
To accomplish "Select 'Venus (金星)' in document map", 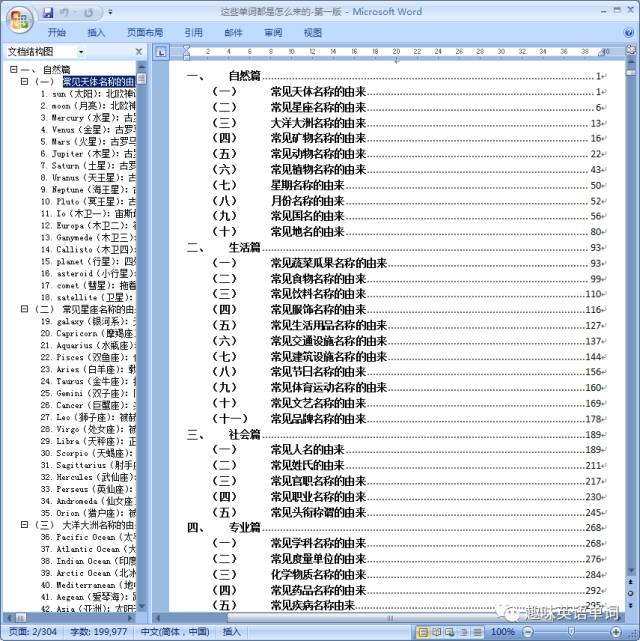I will 88,130.
